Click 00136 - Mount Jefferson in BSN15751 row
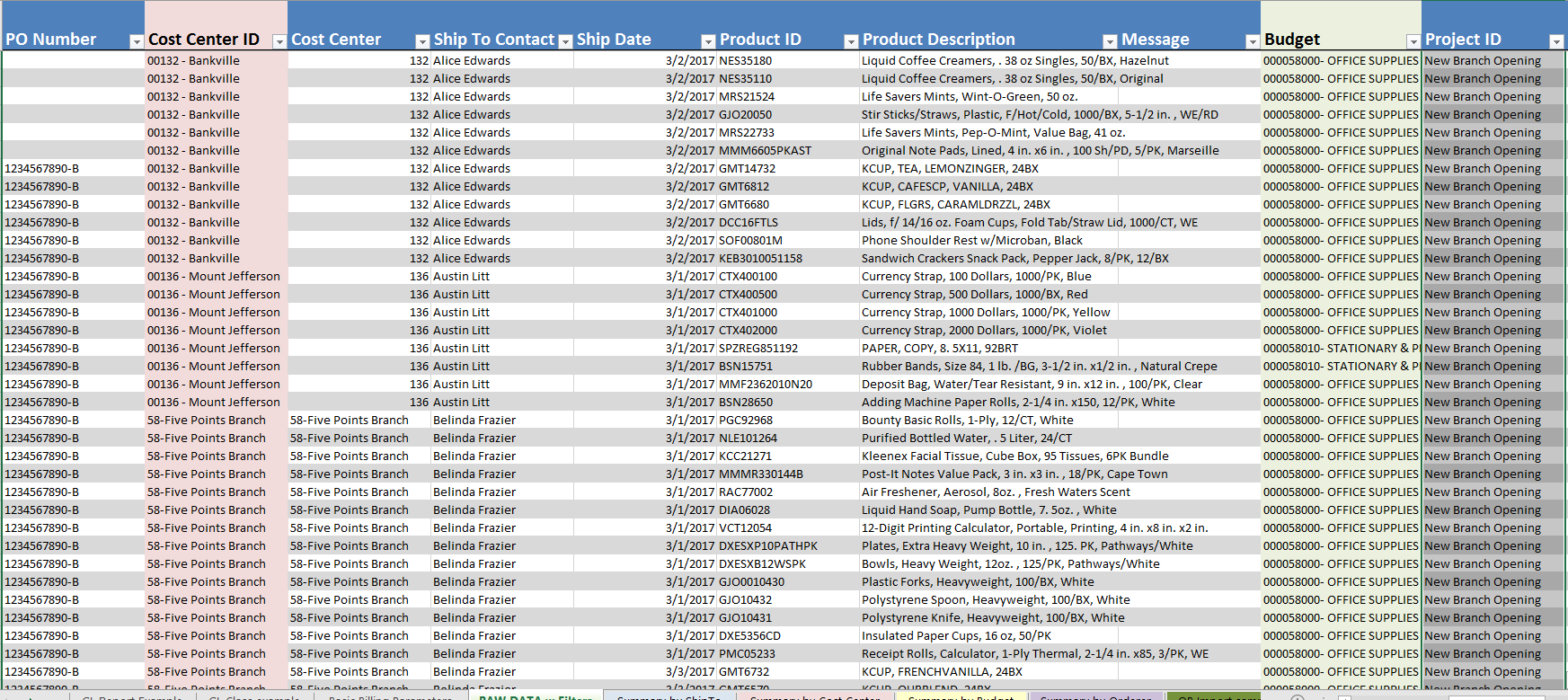 click(x=214, y=367)
